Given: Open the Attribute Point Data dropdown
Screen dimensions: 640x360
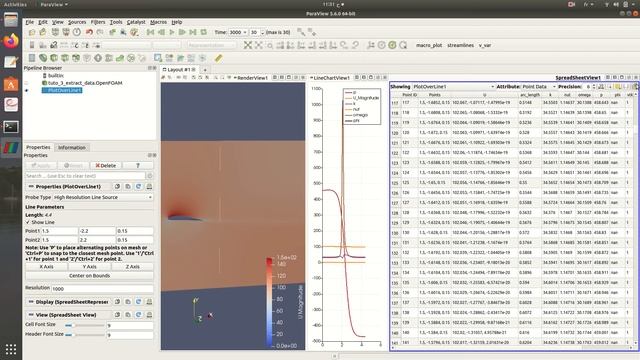Looking at the screenshot, I should [x=539, y=87].
